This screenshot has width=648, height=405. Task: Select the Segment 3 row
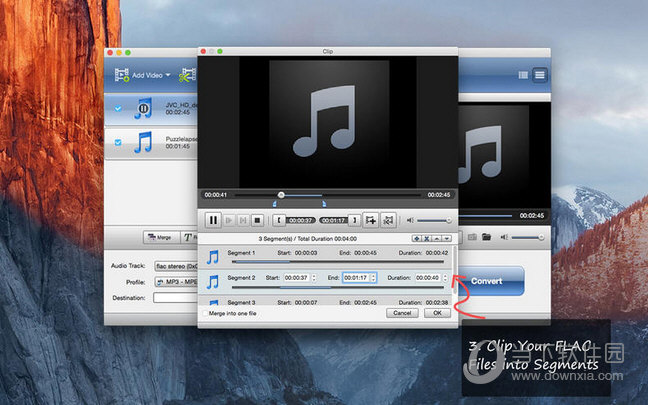(x=325, y=300)
